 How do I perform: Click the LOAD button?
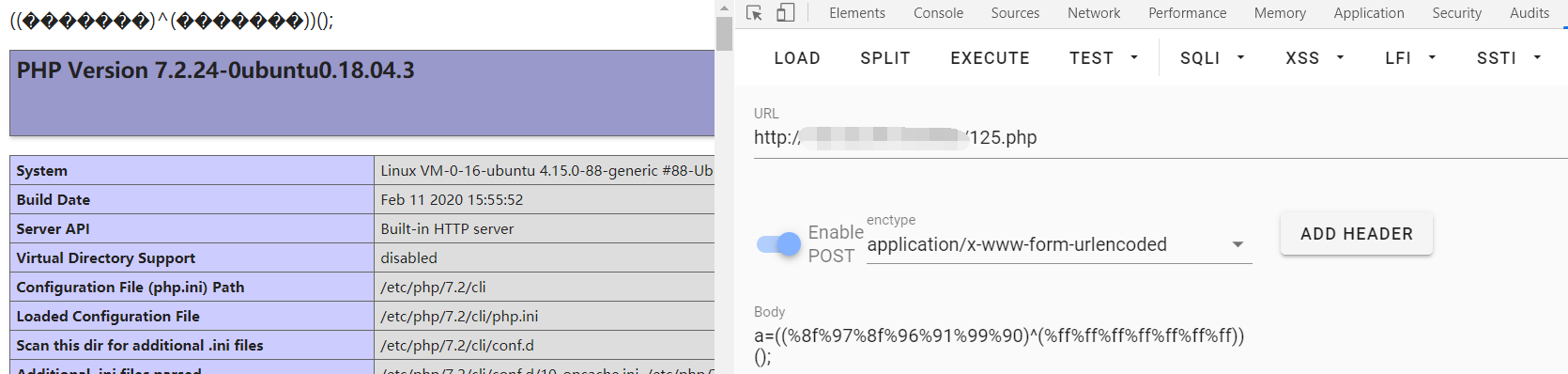click(x=797, y=58)
